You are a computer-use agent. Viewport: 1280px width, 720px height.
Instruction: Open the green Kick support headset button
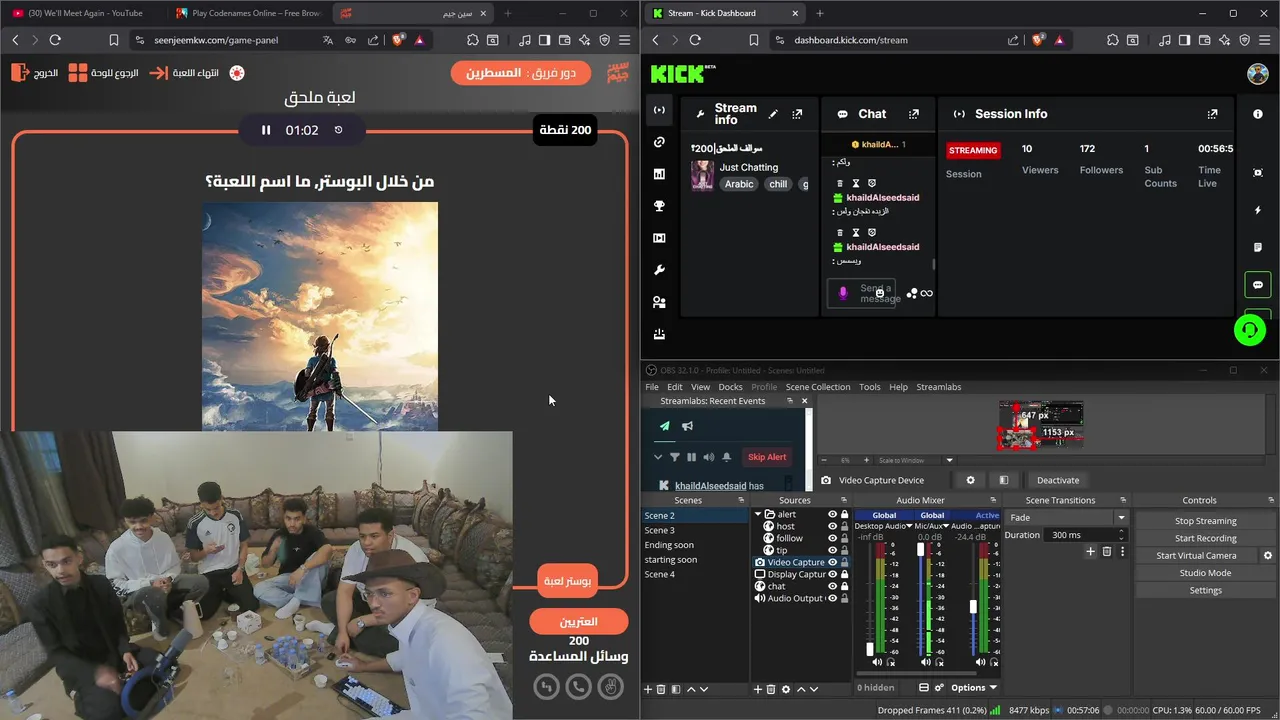pos(1249,330)
